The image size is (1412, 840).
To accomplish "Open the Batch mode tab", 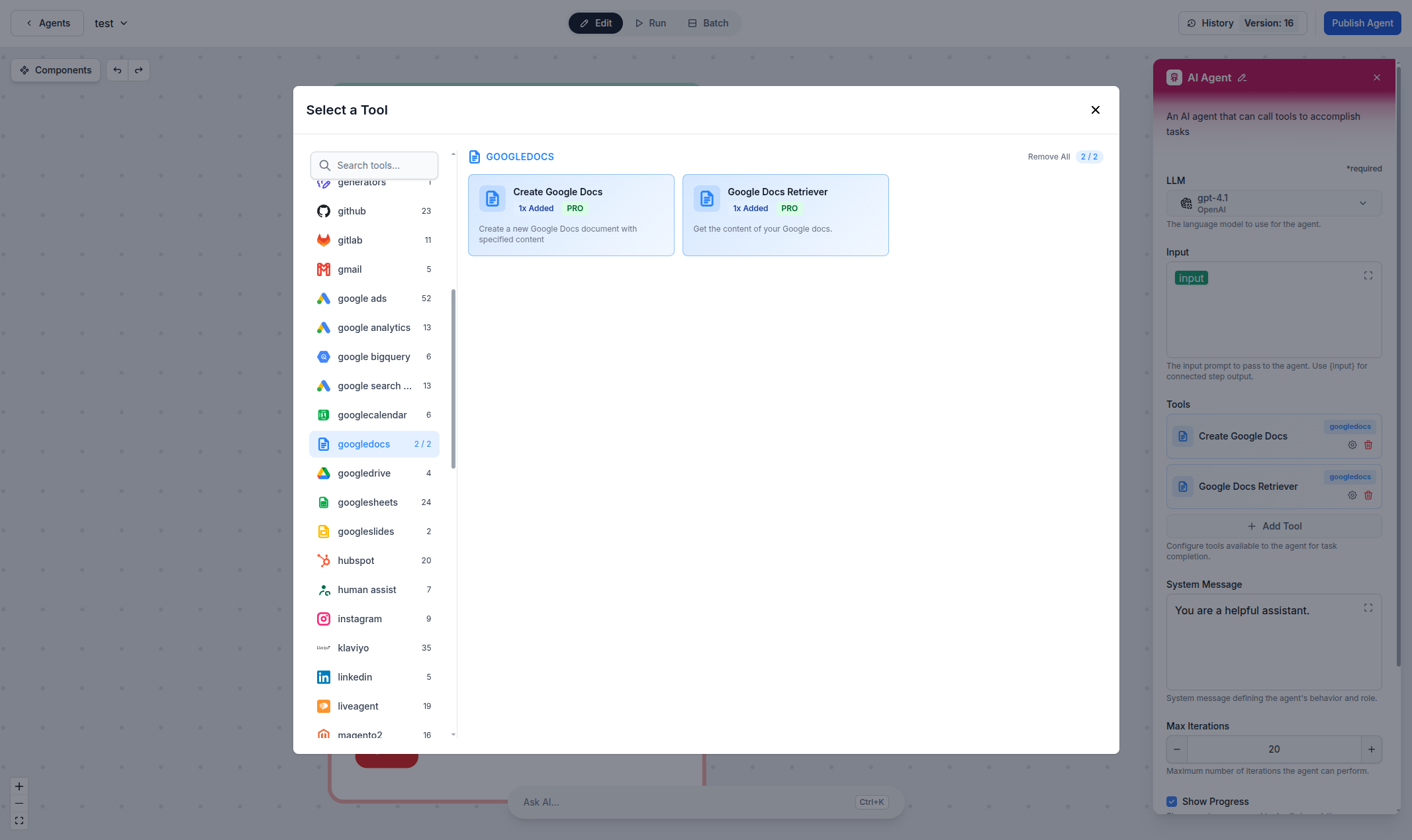I will 708,23.
